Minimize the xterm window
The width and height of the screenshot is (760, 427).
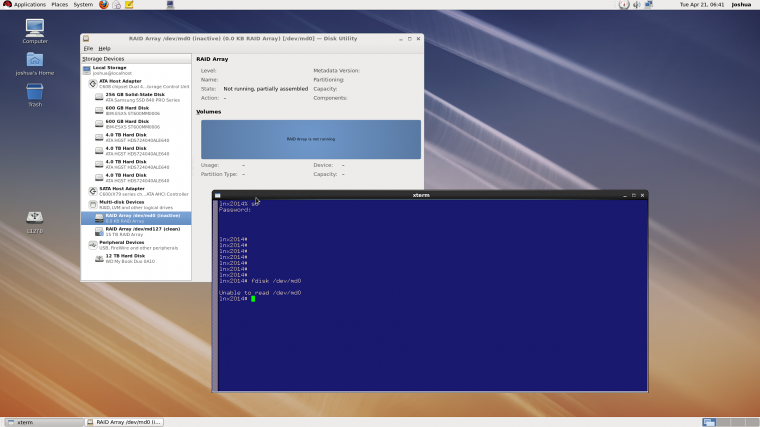tap(625, 195)
